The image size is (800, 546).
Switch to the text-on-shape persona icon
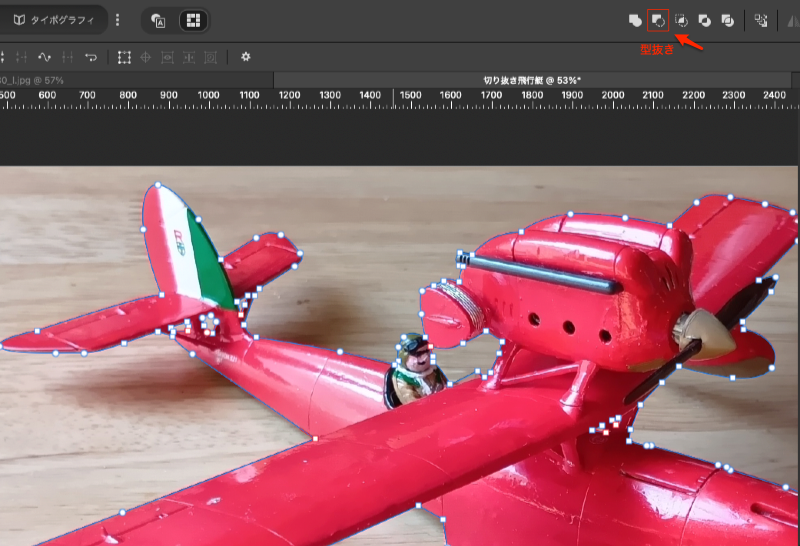(x=158, y=21)
